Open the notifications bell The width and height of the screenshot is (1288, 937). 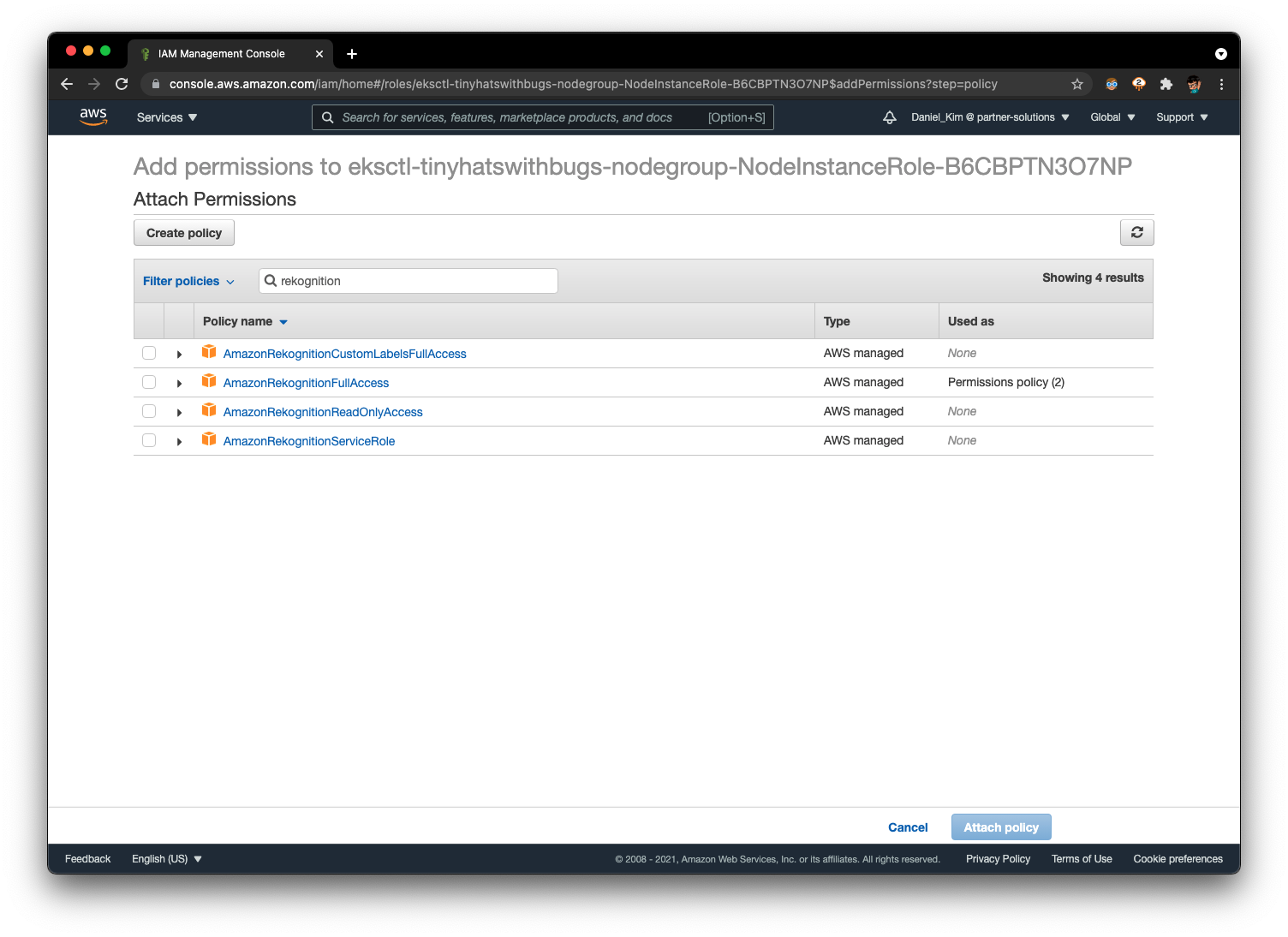point(890,117)
